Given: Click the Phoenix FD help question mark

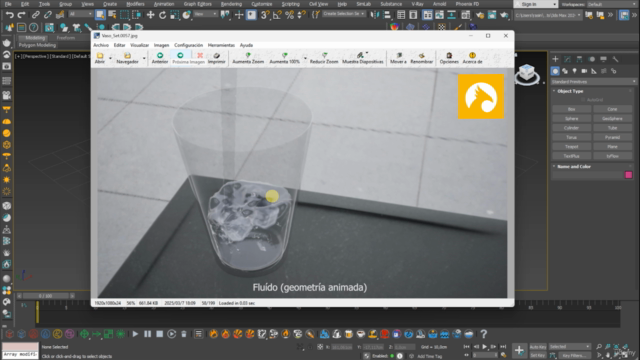Looking at the screenshot, I should point(484,334).
